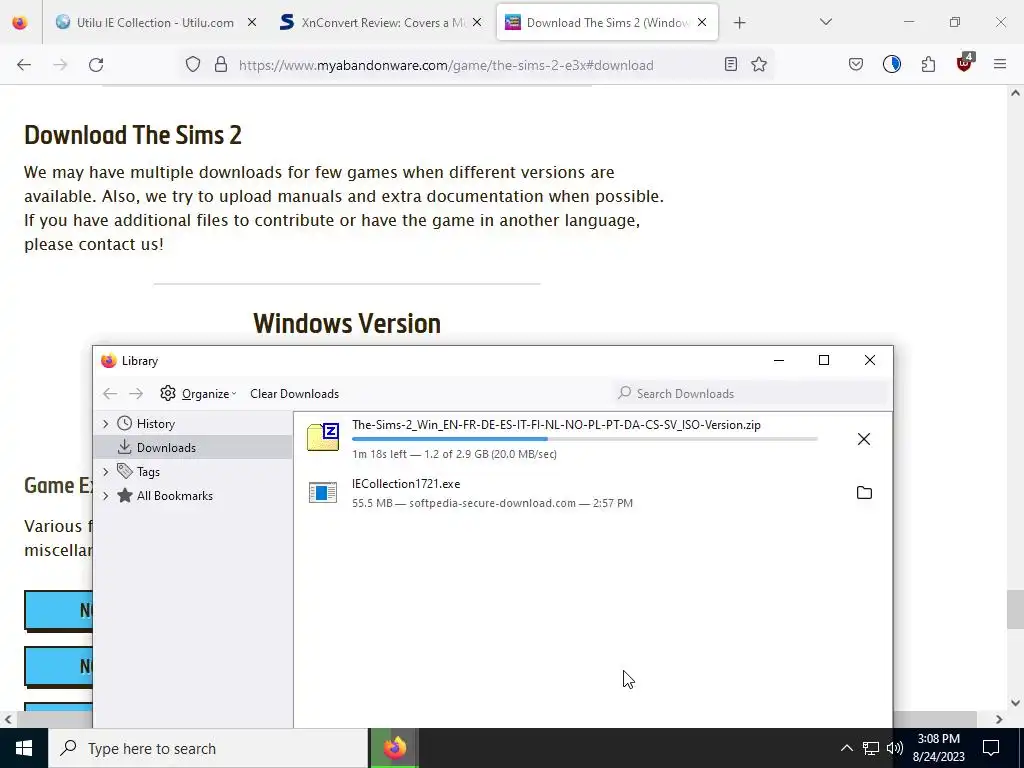
Task: Toggle reader view icon in address bar
Action: click(731, 65)
